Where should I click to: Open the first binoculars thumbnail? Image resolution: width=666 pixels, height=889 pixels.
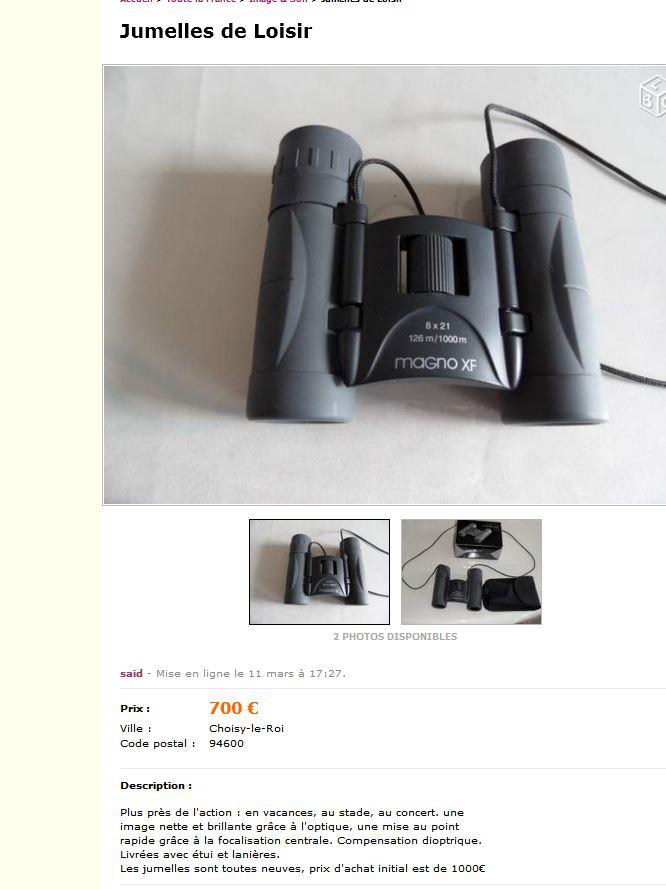(x=320, y=572)
